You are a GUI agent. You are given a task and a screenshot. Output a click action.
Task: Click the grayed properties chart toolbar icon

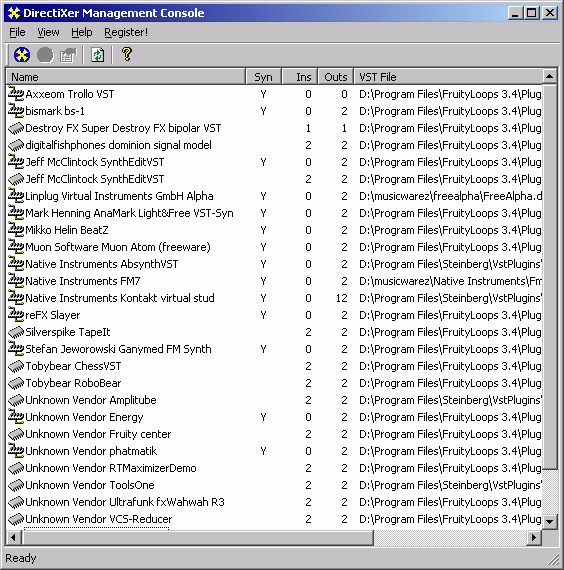point(68,55)
